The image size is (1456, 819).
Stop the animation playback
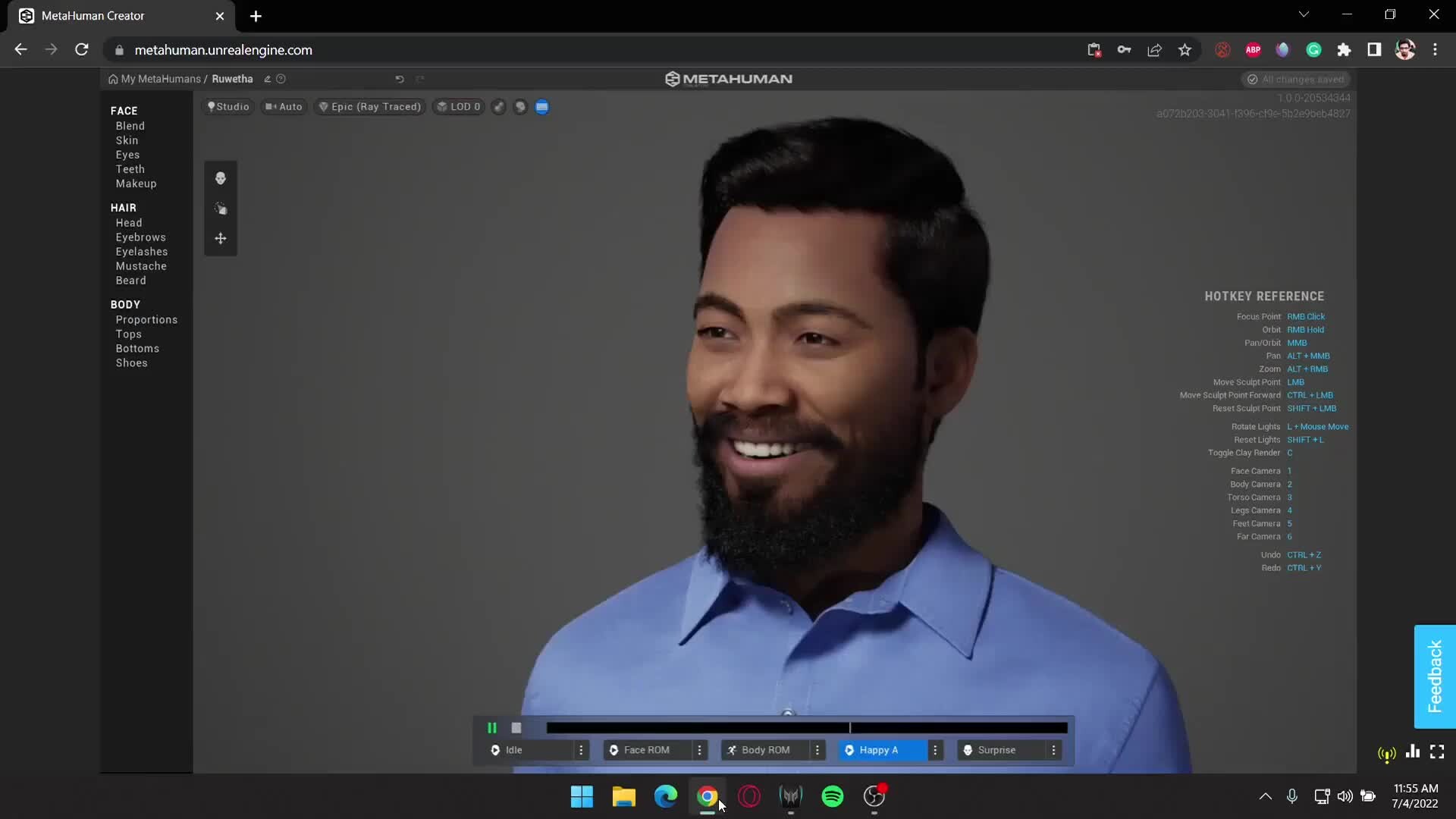pyautogui.click(x=516, y=728)
